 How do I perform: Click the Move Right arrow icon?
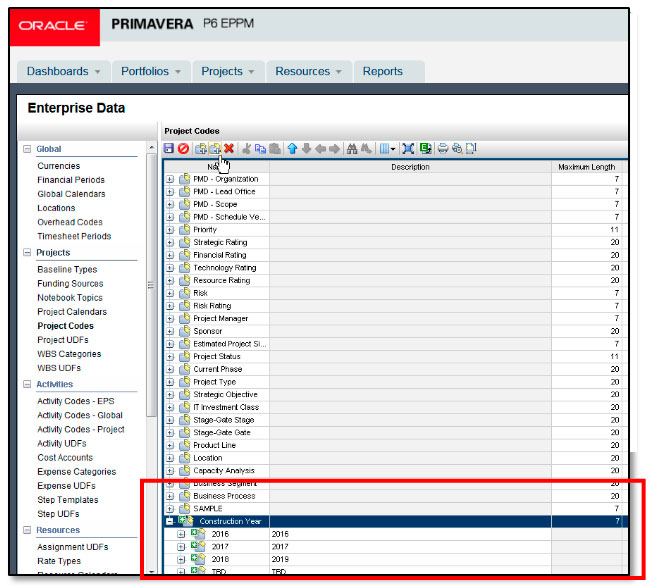tap(334, 148)
